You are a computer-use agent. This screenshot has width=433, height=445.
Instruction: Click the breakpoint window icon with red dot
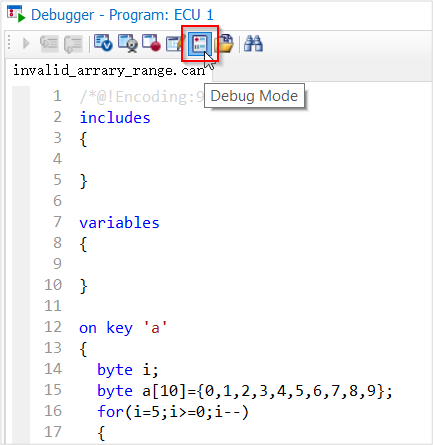point(151,43)
